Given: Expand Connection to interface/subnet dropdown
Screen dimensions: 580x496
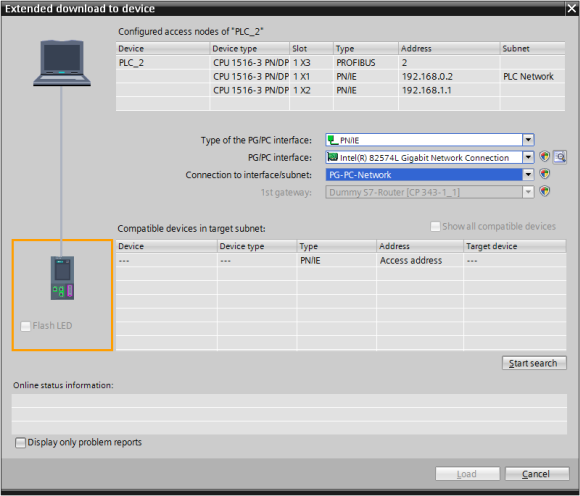Looking at the screenshot, I should coord(528,174).
